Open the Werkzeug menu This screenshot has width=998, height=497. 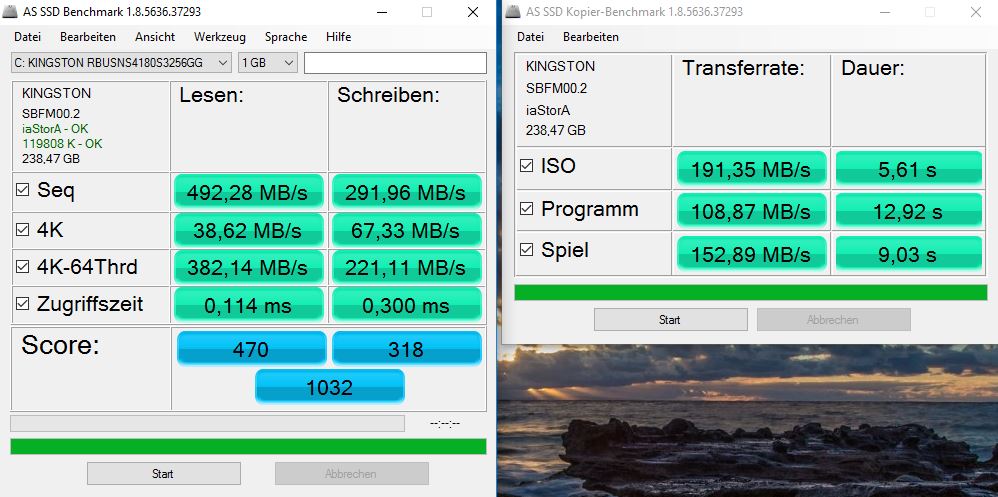[x=219, y=37]
